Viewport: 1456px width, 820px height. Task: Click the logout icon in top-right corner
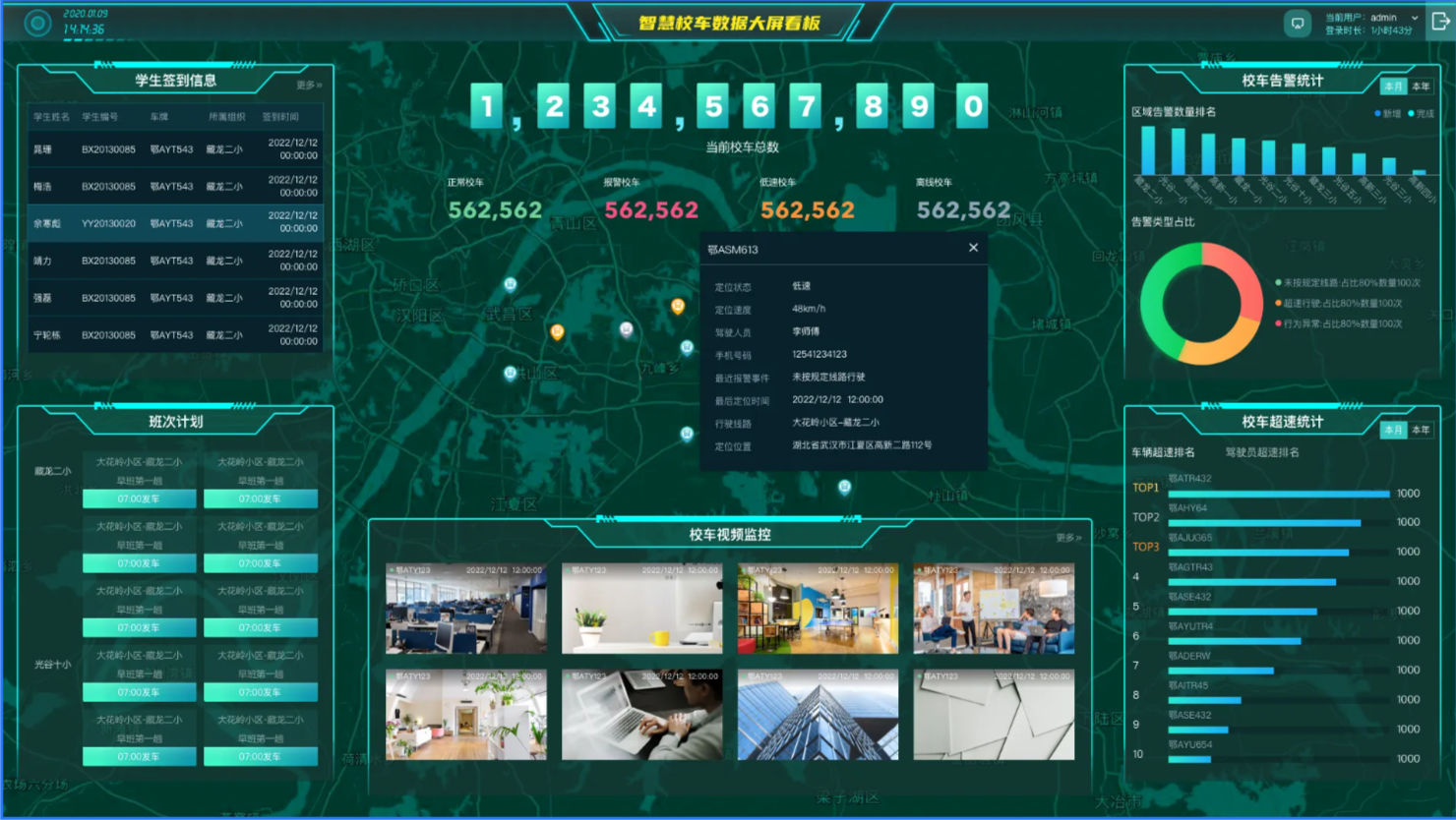click(x=1439, y=23)
